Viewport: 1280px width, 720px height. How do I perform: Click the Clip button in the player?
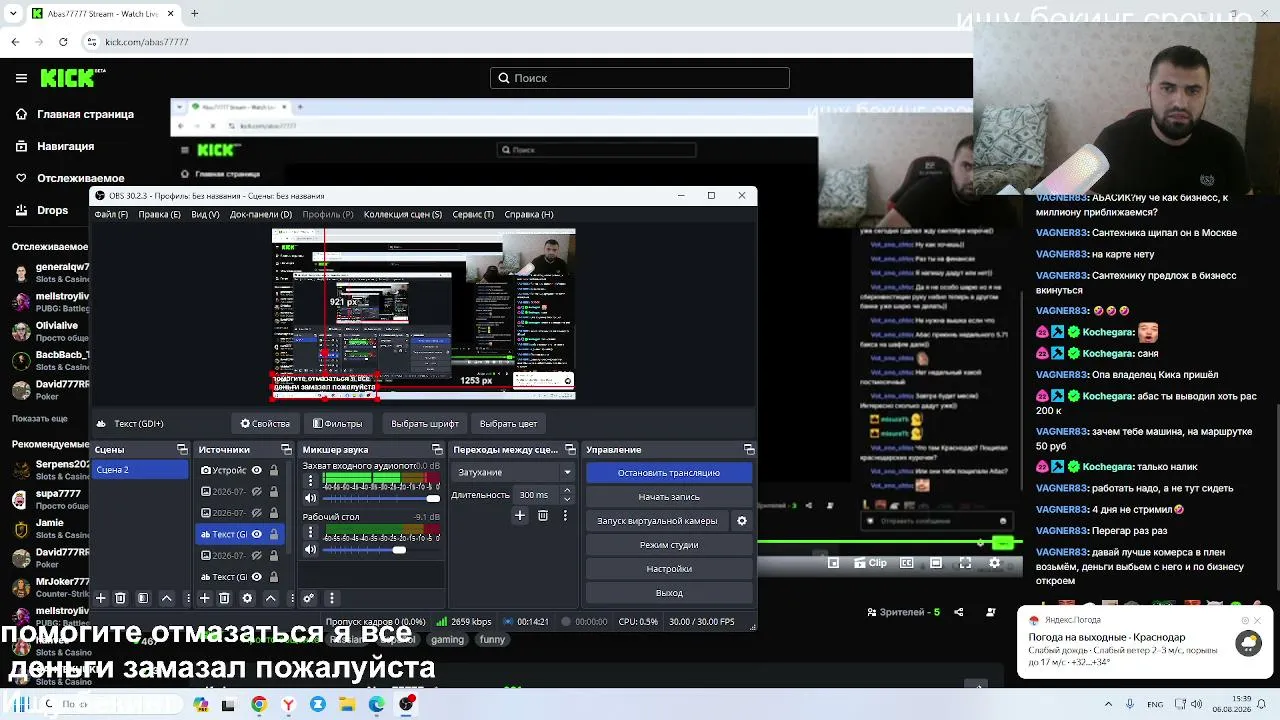pyautogui.click(x=871, y=563)
